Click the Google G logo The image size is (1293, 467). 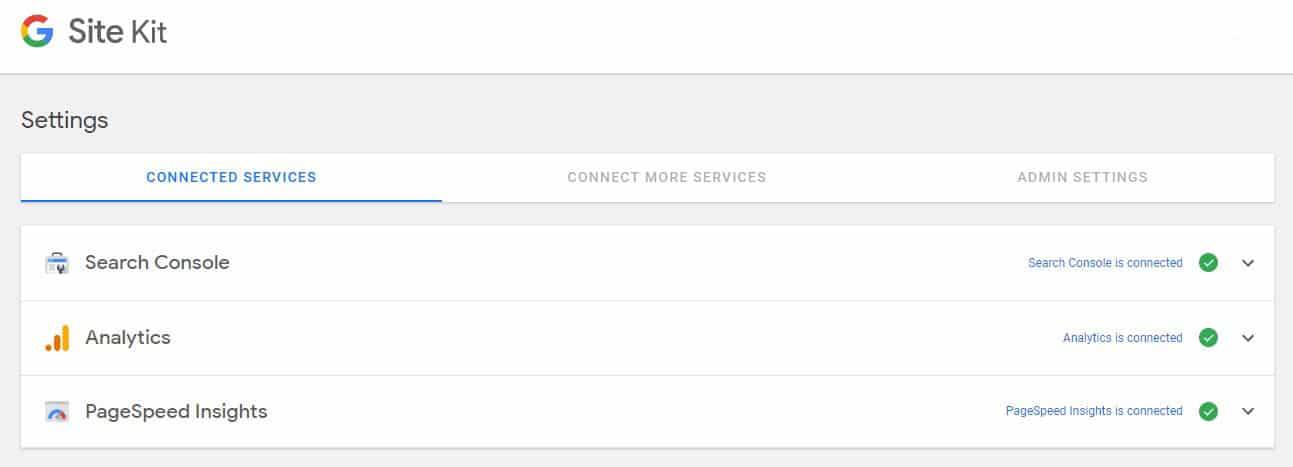(38, 32)
